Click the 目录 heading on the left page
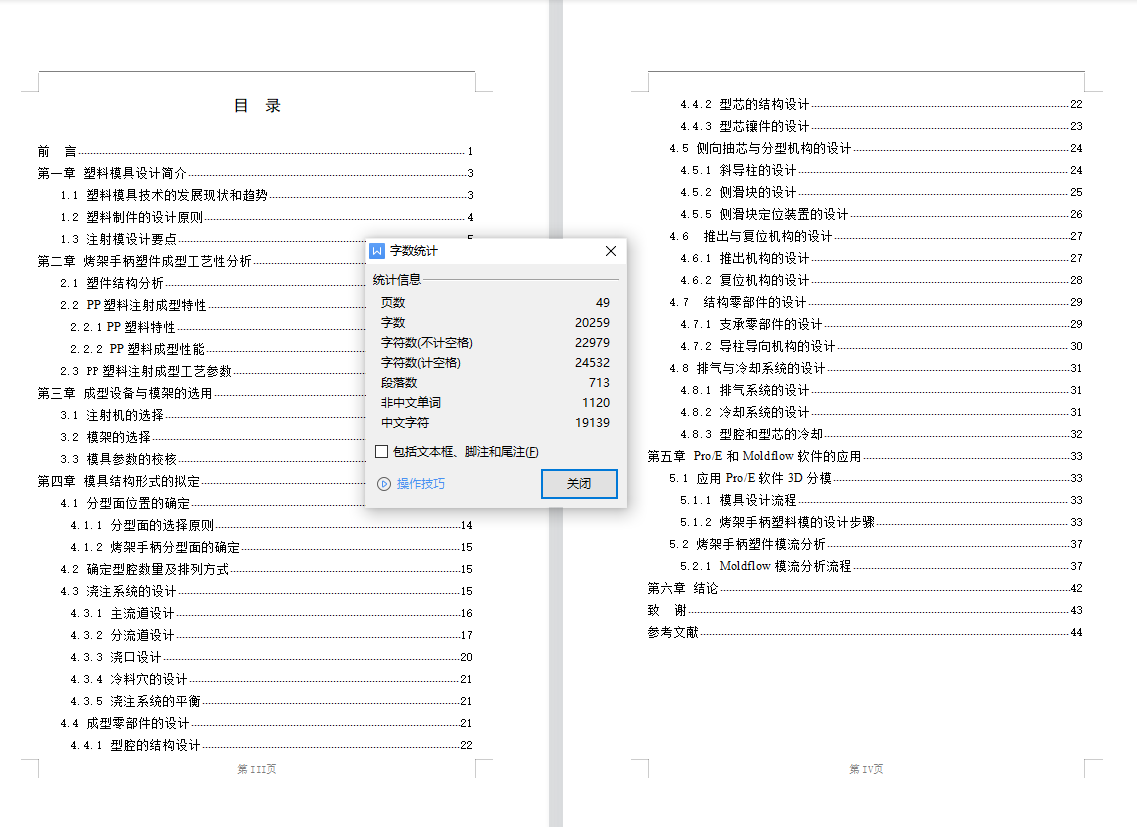 (x=257, y=106)
